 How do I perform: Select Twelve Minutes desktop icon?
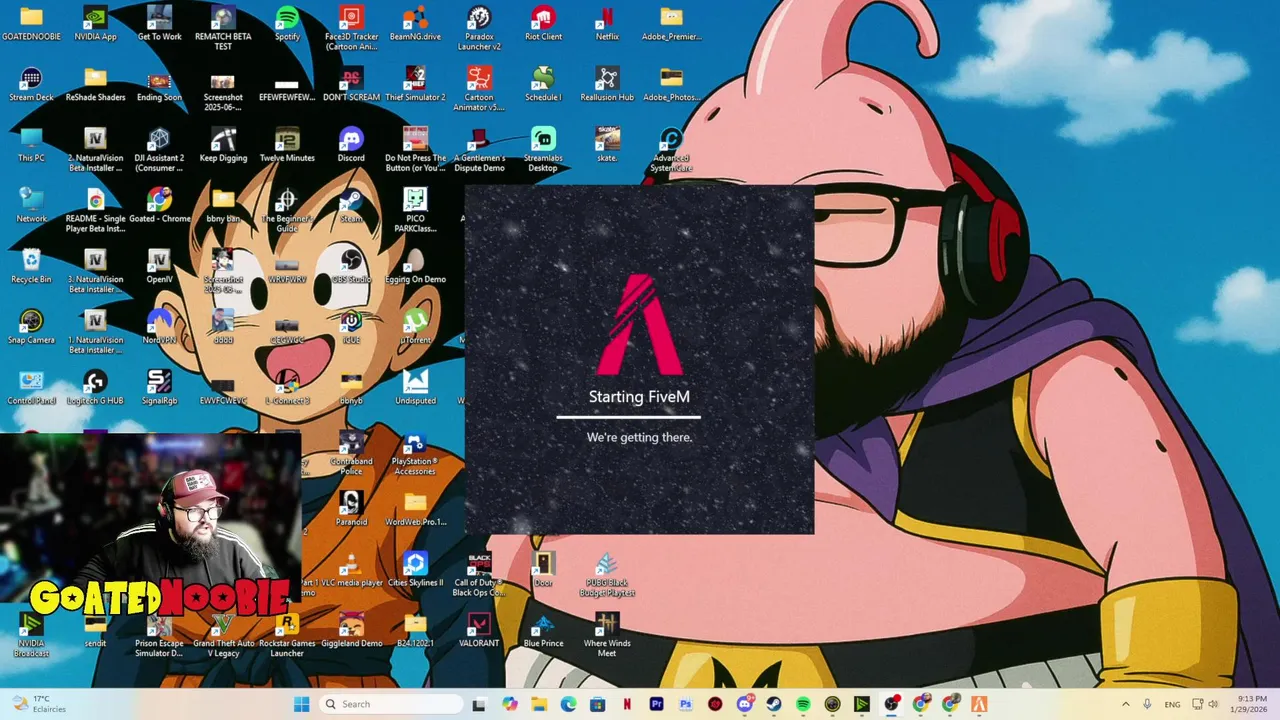pyautogui.click(x=287, y=145)
